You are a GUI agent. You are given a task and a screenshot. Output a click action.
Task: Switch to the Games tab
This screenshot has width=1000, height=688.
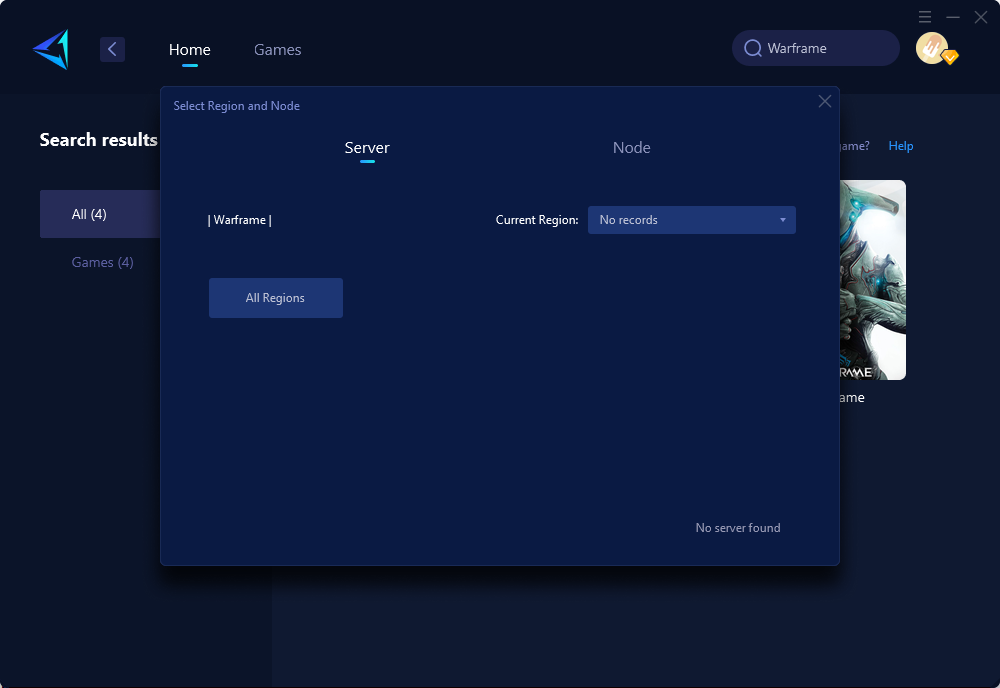pyautogui.click(x=277, y=50)
